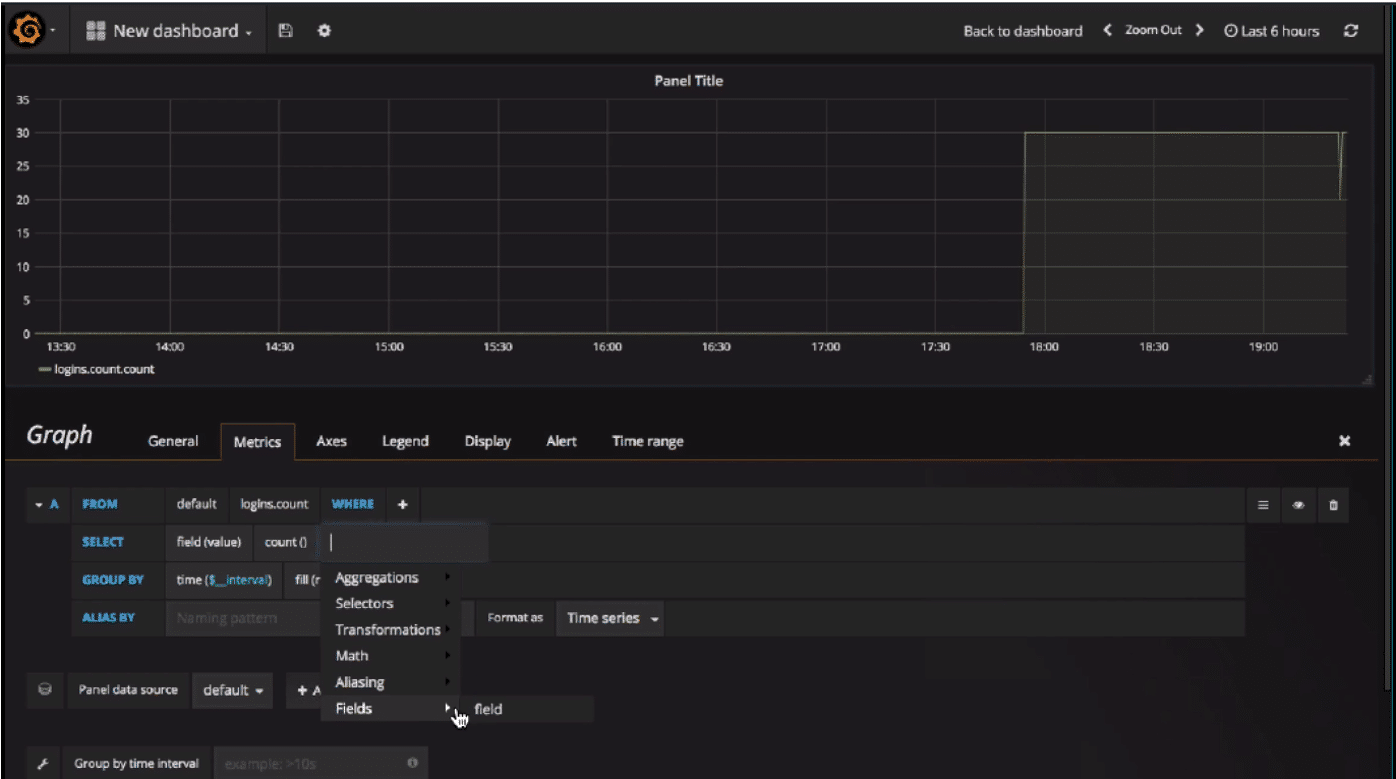The width and height of the screenshot is (1396, 779).
Task: Toggle raw query editor with the hamburger icon
Action: coord(1263,505)
